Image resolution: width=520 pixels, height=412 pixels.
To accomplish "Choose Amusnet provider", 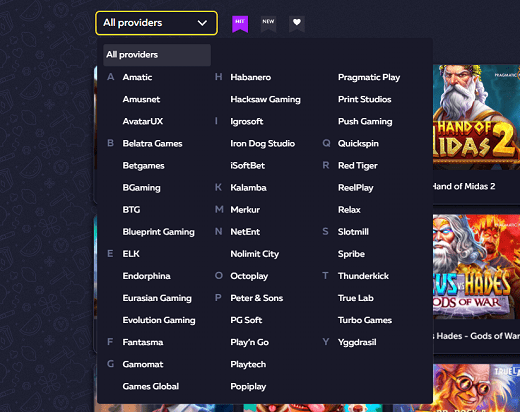I will [141, 99].
